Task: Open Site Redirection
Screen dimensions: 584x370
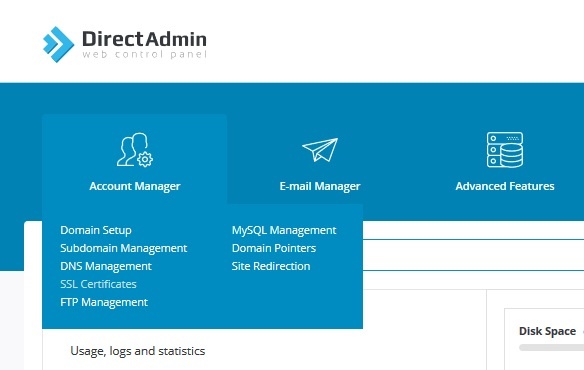Action: pyautogui.click(x=271, y=266)
